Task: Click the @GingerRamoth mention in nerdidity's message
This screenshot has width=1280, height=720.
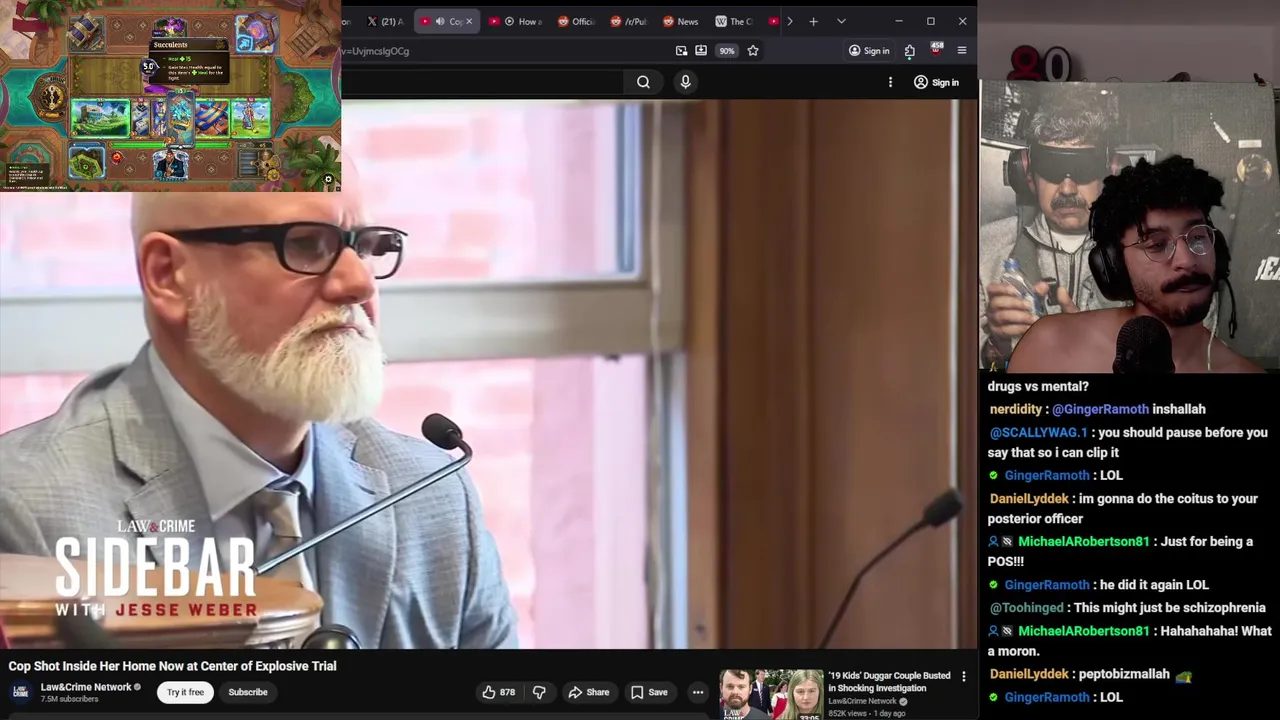Action: 1100,409
